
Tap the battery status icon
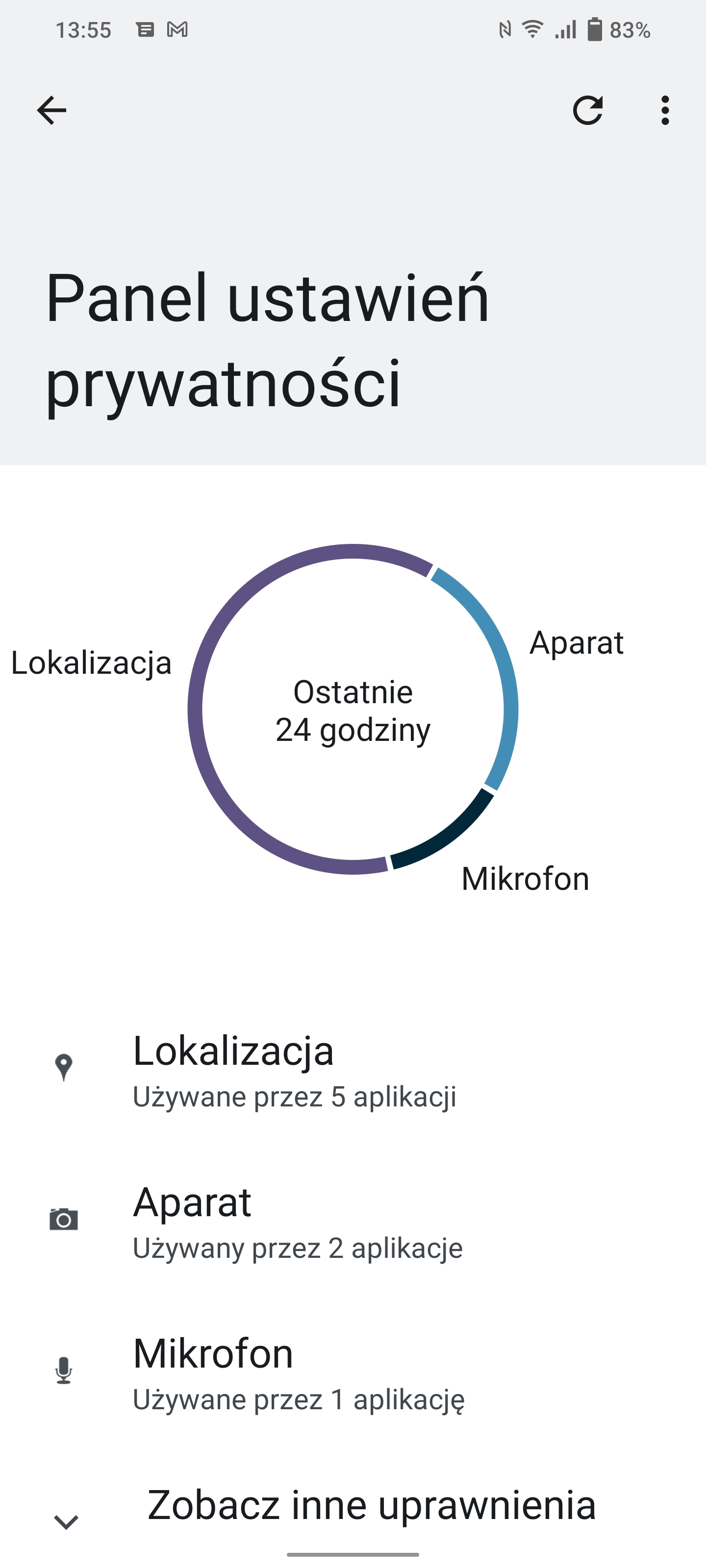coord(595,29)
